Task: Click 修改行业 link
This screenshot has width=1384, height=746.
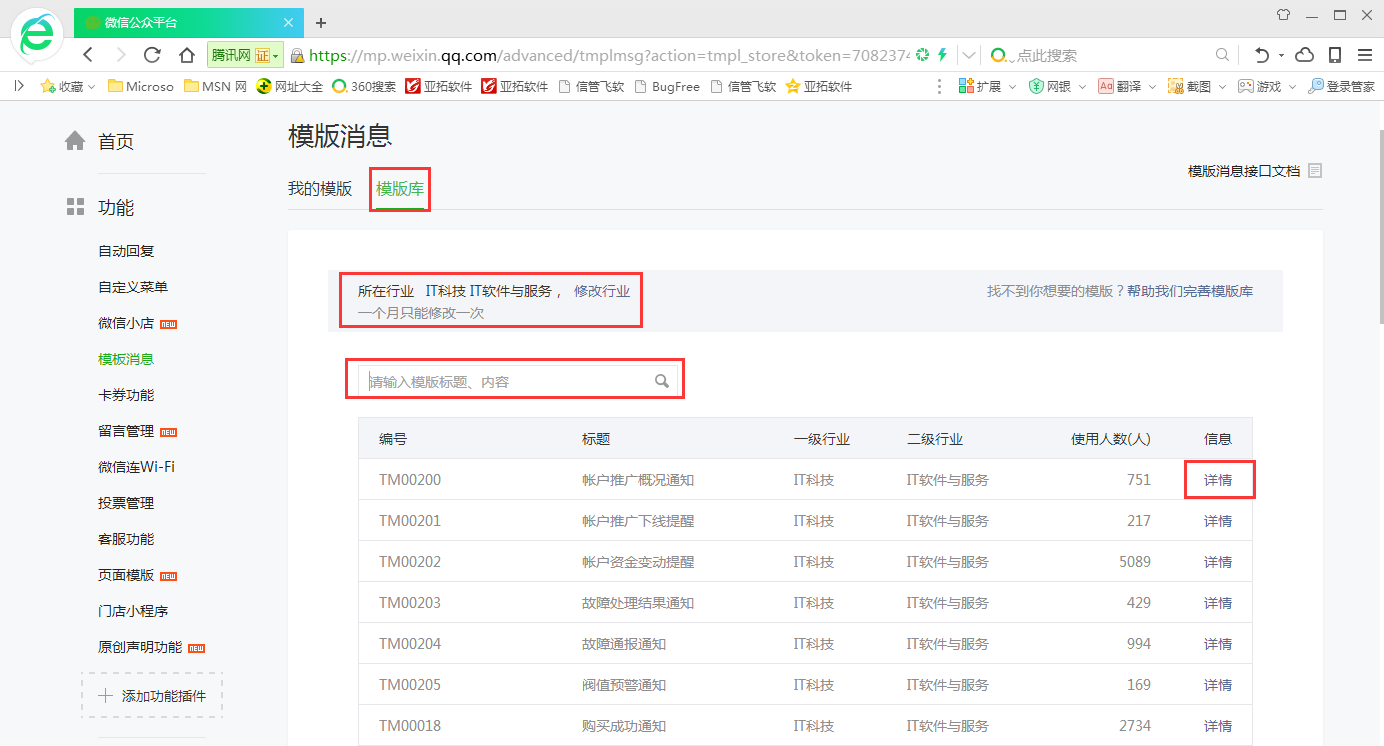Action: point(602,291)
